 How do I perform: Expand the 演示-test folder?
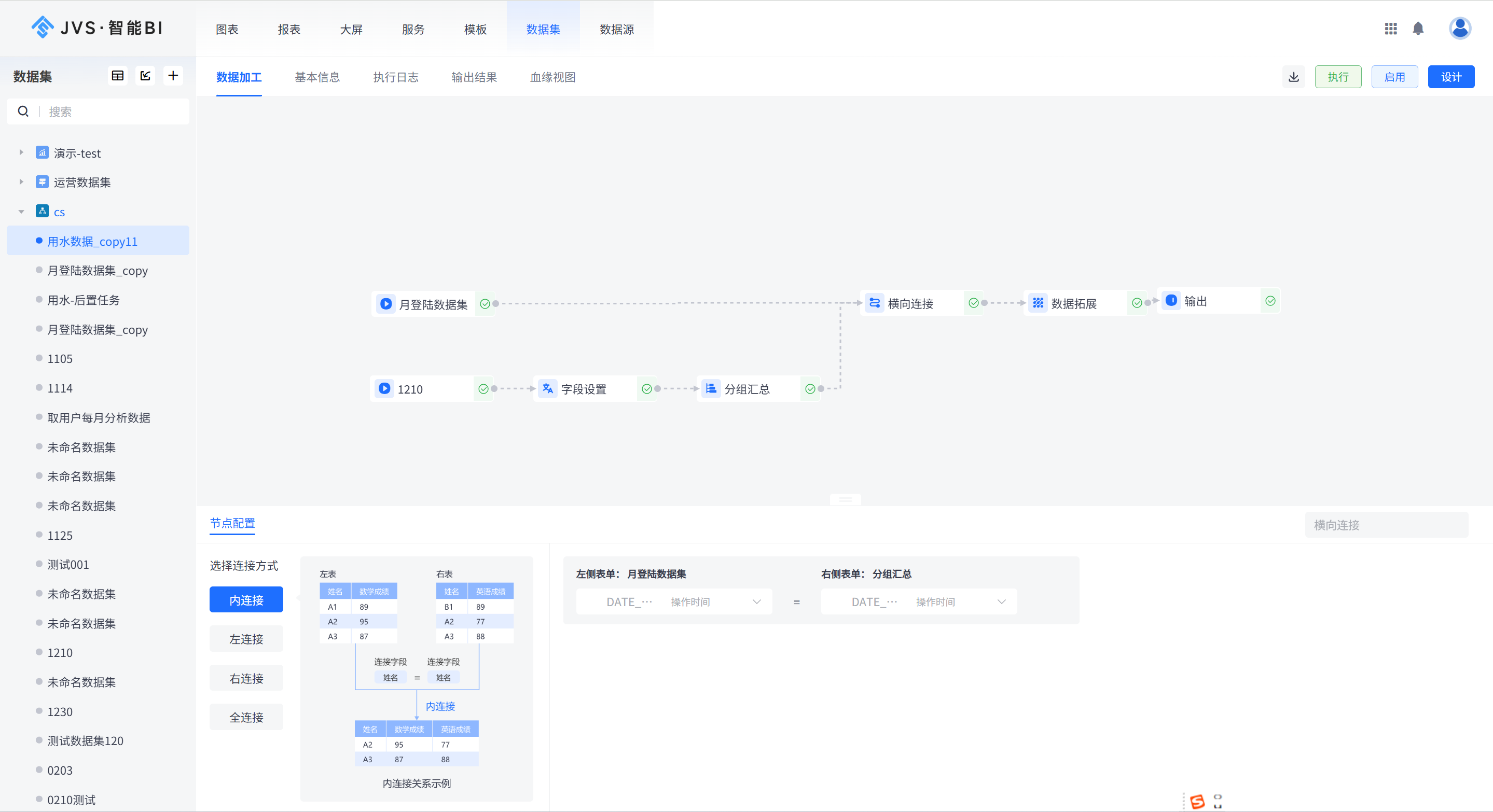pos(21,152)
